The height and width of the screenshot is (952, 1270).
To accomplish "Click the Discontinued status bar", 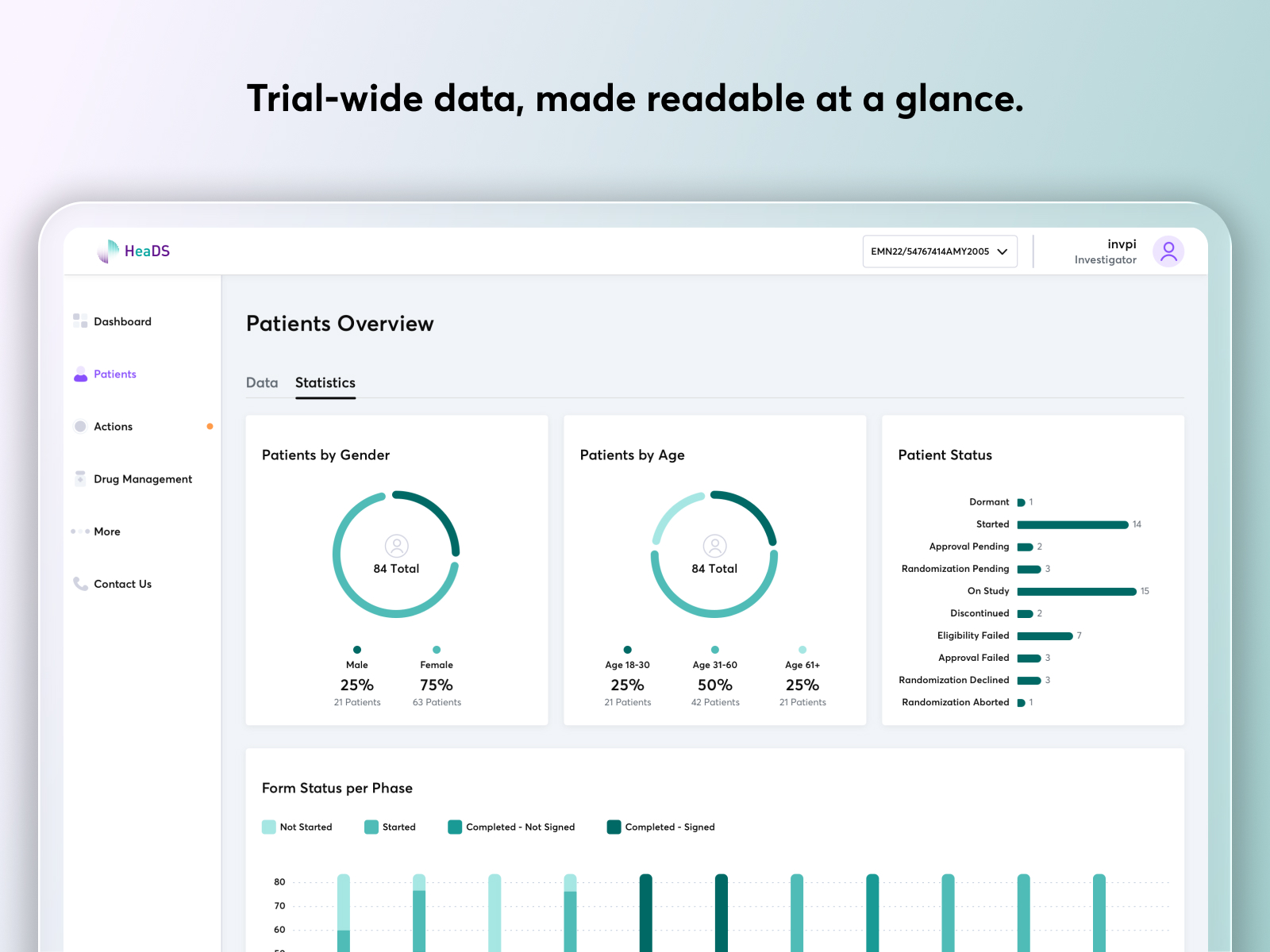I will (x=1025, y=613).
